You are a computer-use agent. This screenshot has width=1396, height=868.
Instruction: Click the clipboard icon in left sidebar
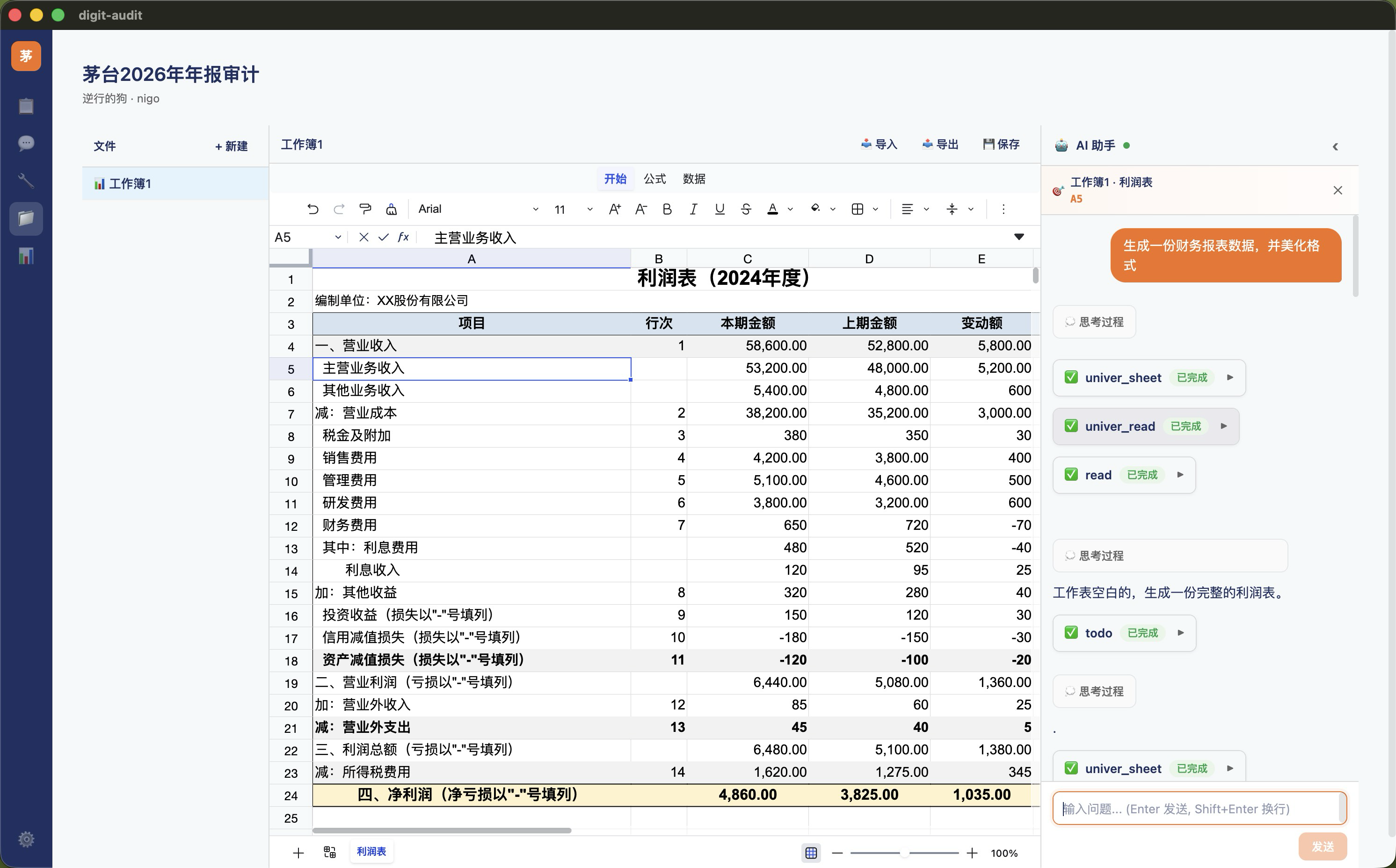pyautogui.click(x=26, y=106)
